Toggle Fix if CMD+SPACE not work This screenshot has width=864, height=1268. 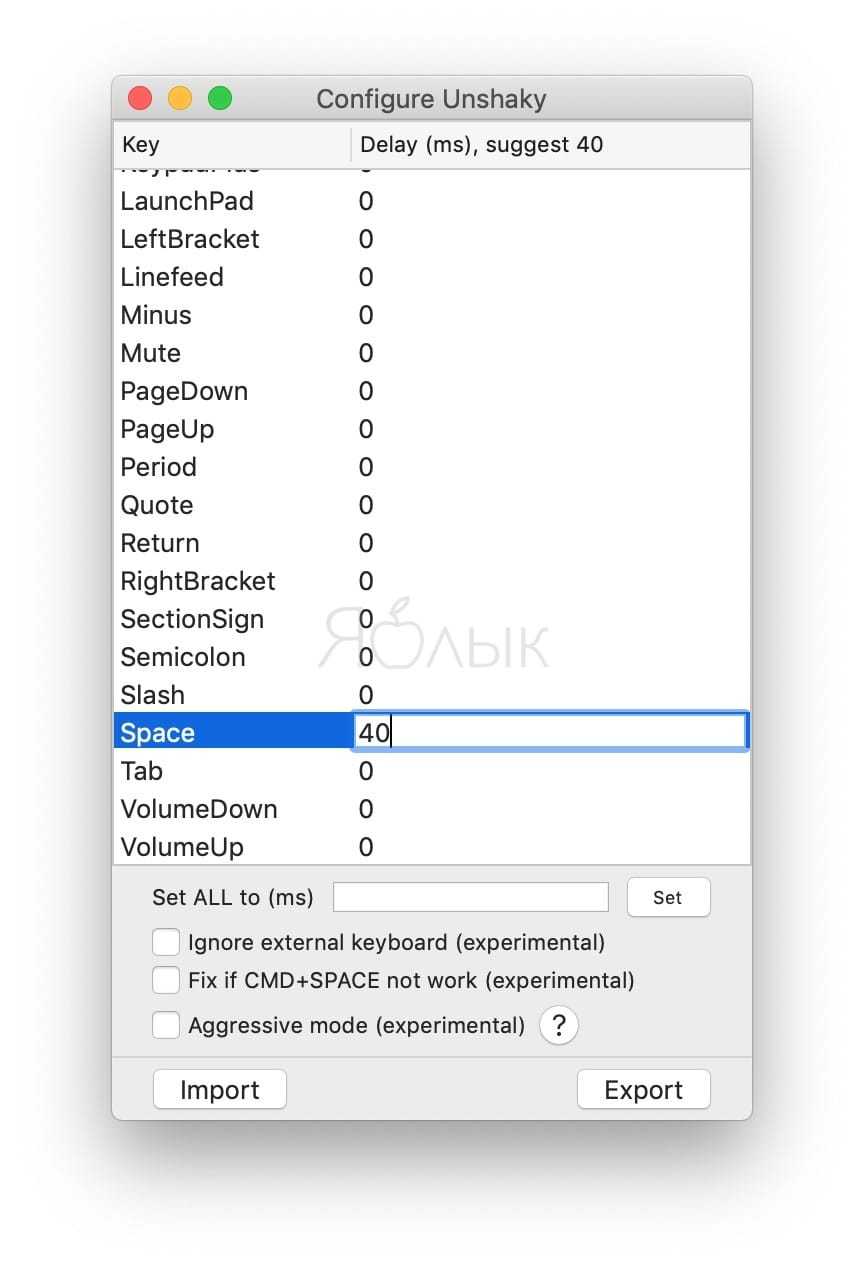click(x=166, y=981)
